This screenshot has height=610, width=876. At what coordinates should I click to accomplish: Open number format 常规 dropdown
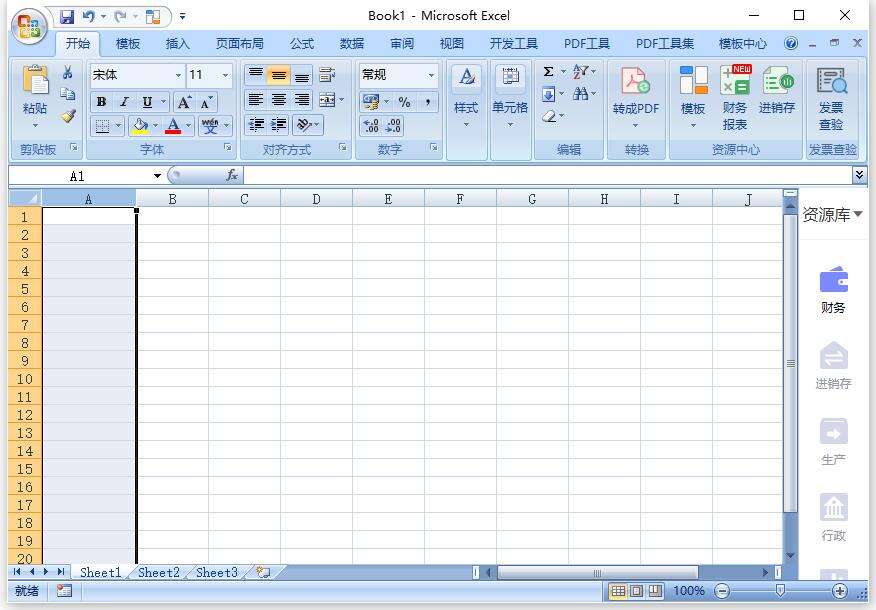click(431, 75)
